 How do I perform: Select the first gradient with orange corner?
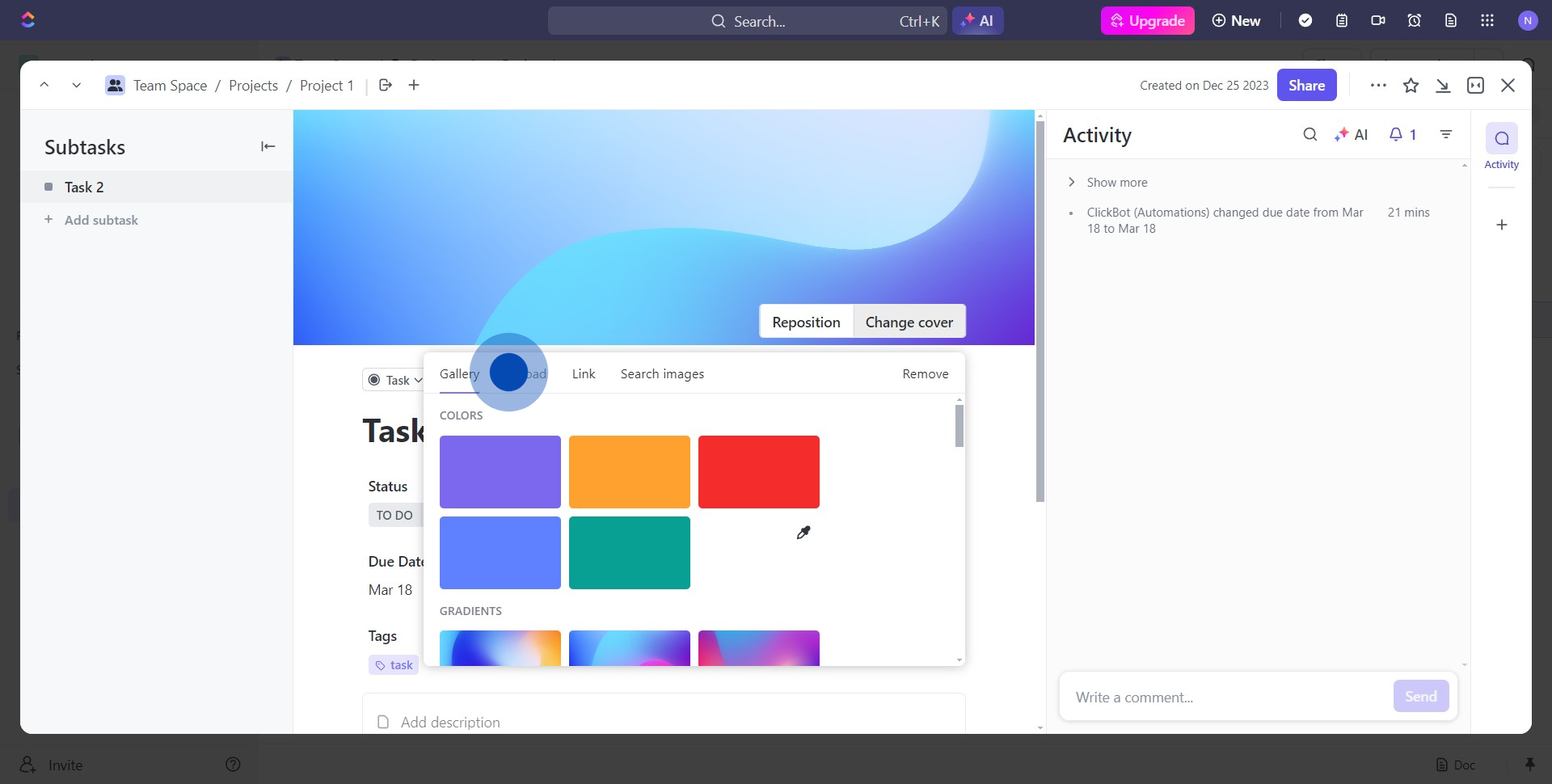[500, 648]
